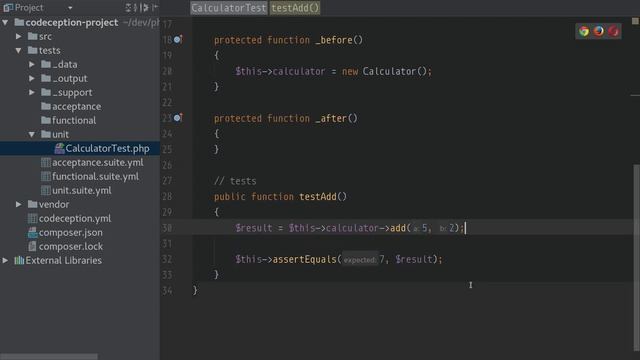The image size is (640, 360).
Task: Click the scroll-from-source toolbar icon
Action: coord(130,7)
